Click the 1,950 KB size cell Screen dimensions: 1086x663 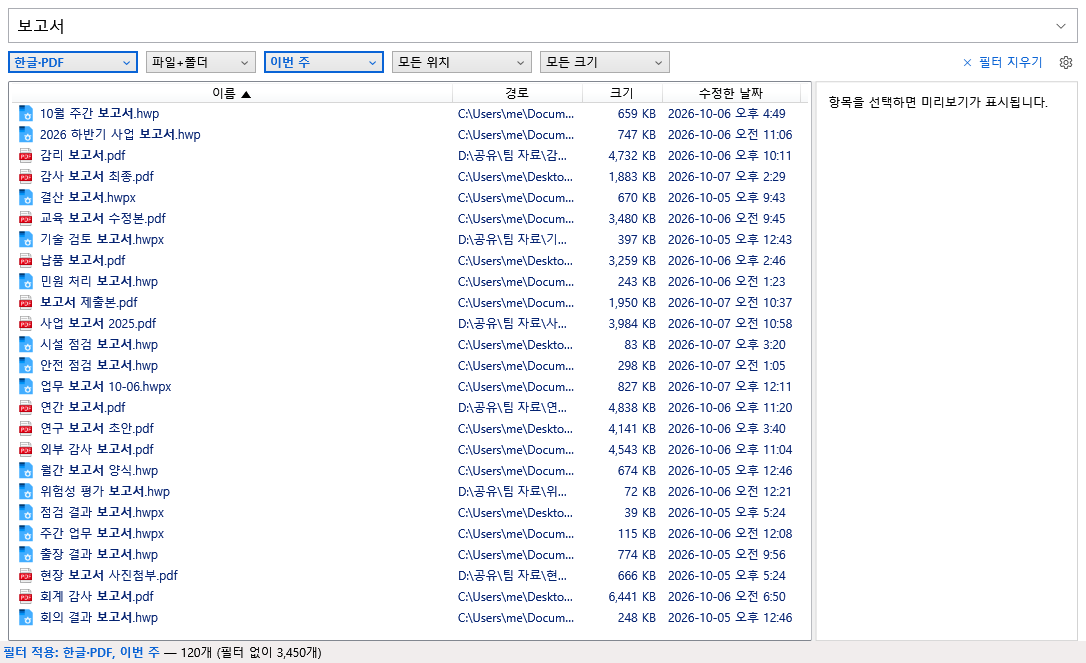(x=632, y=303)
